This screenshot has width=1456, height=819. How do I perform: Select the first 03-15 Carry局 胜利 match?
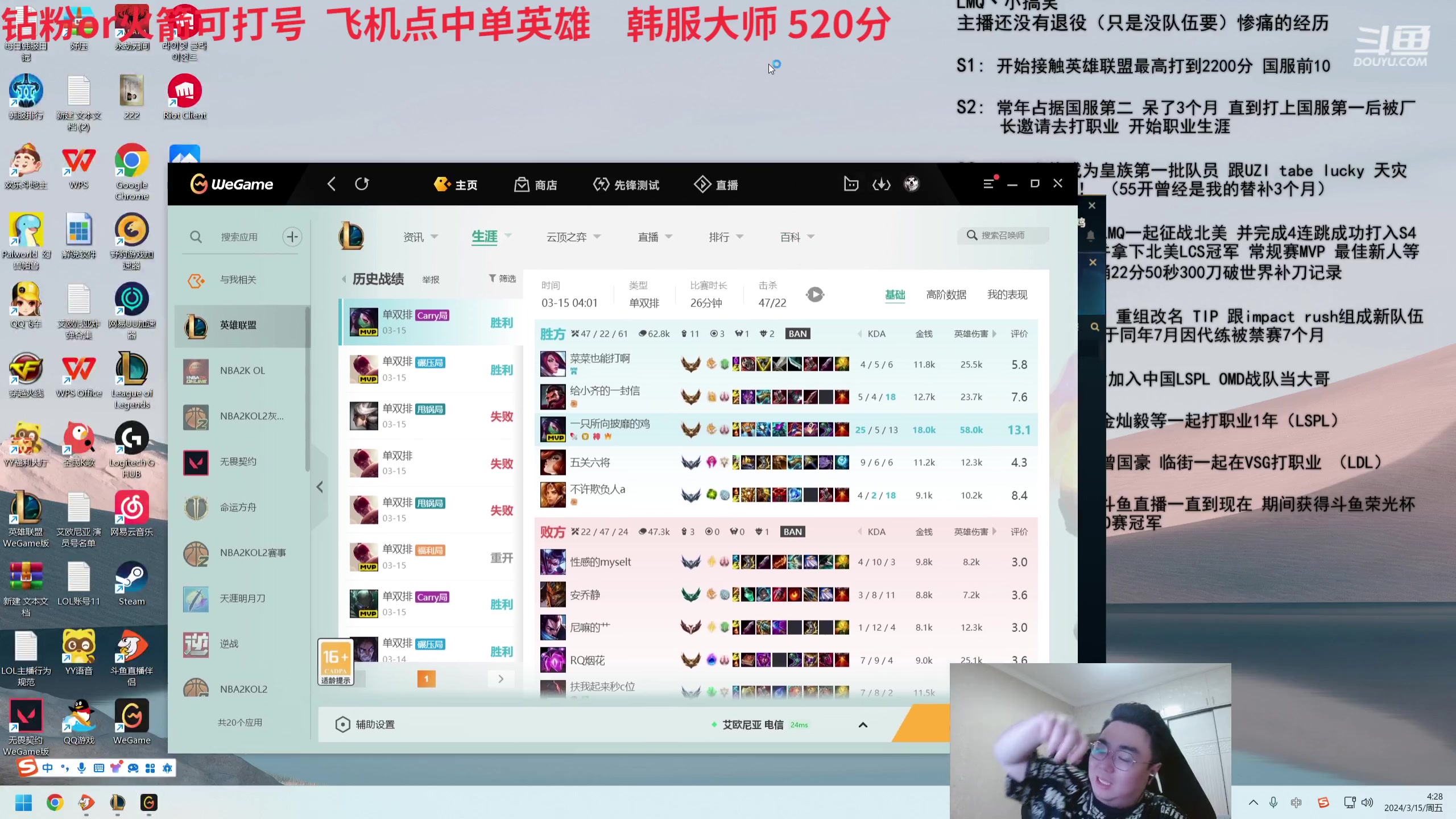point(431,322)
